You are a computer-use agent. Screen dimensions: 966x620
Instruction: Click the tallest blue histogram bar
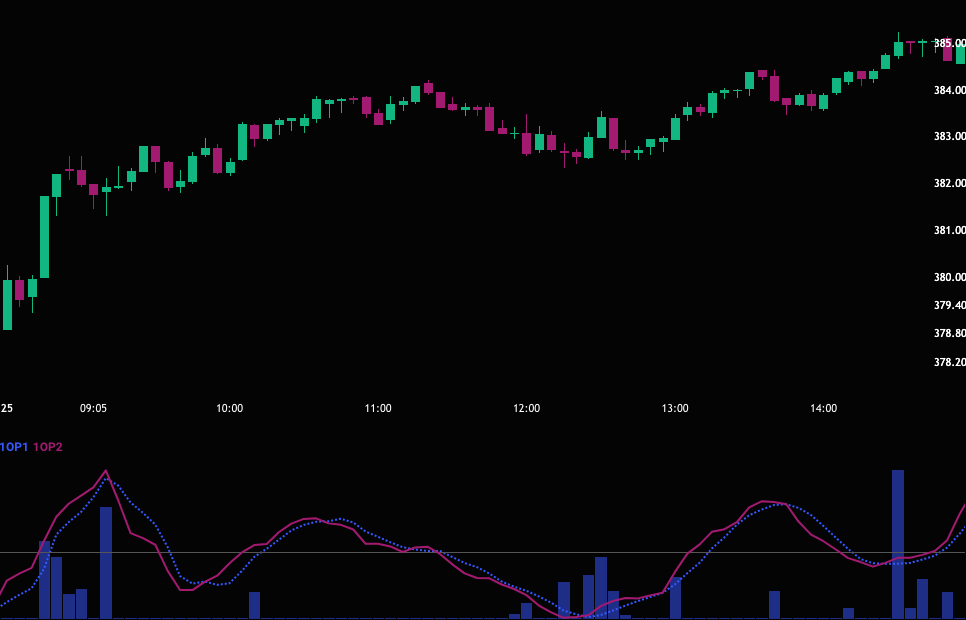click(898, 544)
